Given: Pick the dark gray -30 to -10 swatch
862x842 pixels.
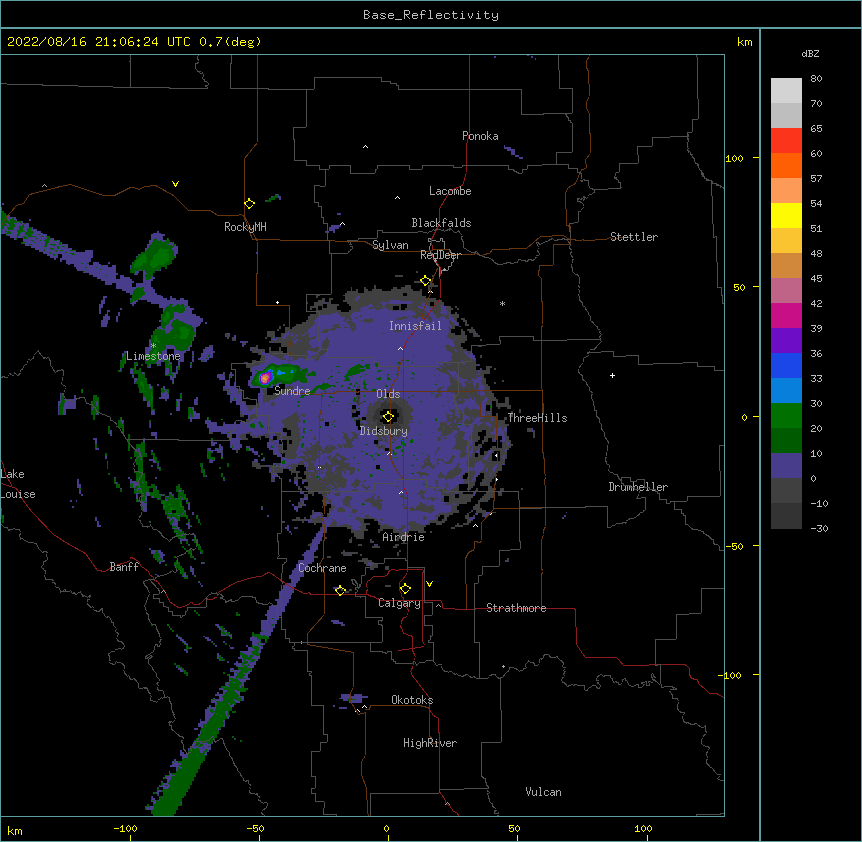Looking at the screenshot, I should (786, 516).
